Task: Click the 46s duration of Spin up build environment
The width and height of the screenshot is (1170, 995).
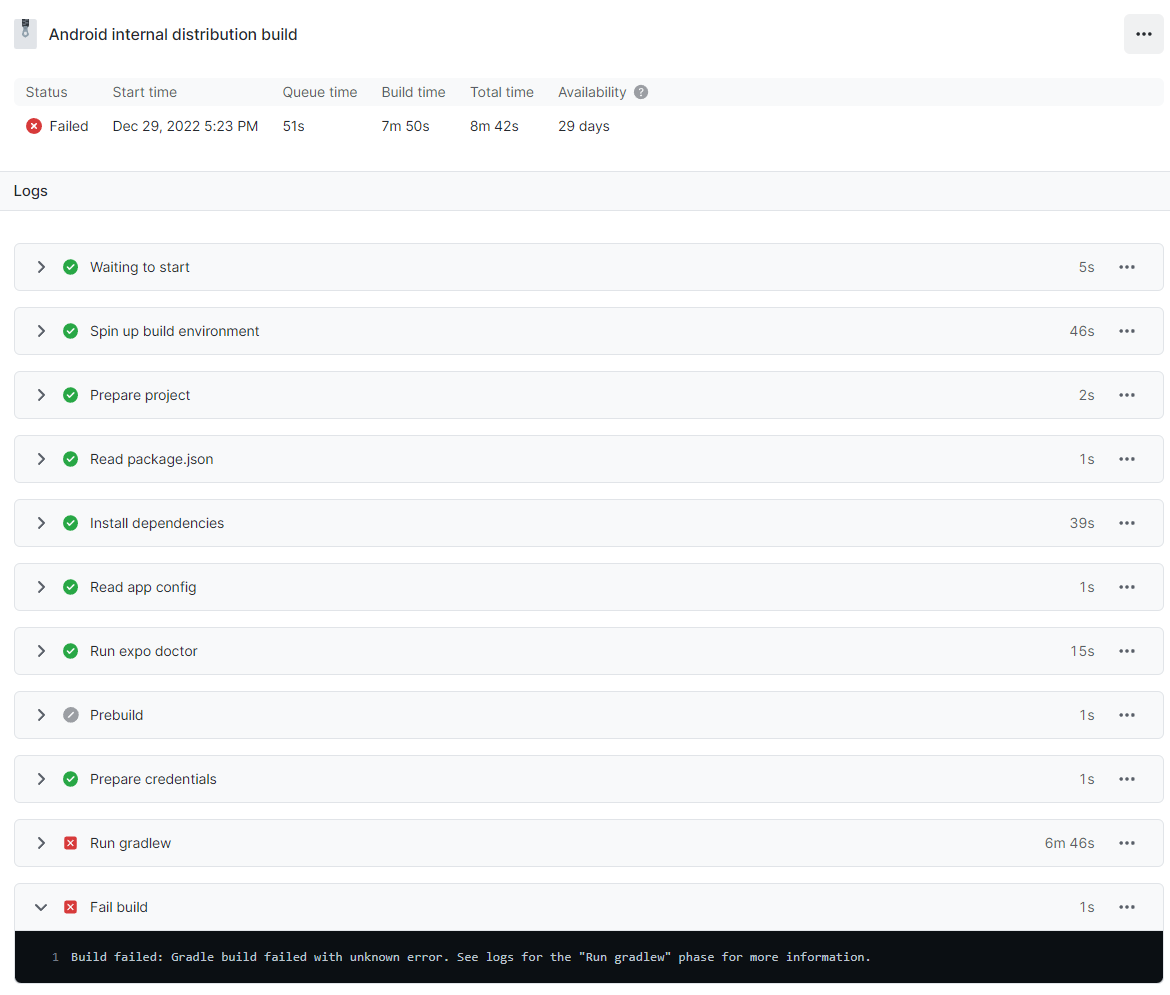Action: click(x=1082, y=331)
